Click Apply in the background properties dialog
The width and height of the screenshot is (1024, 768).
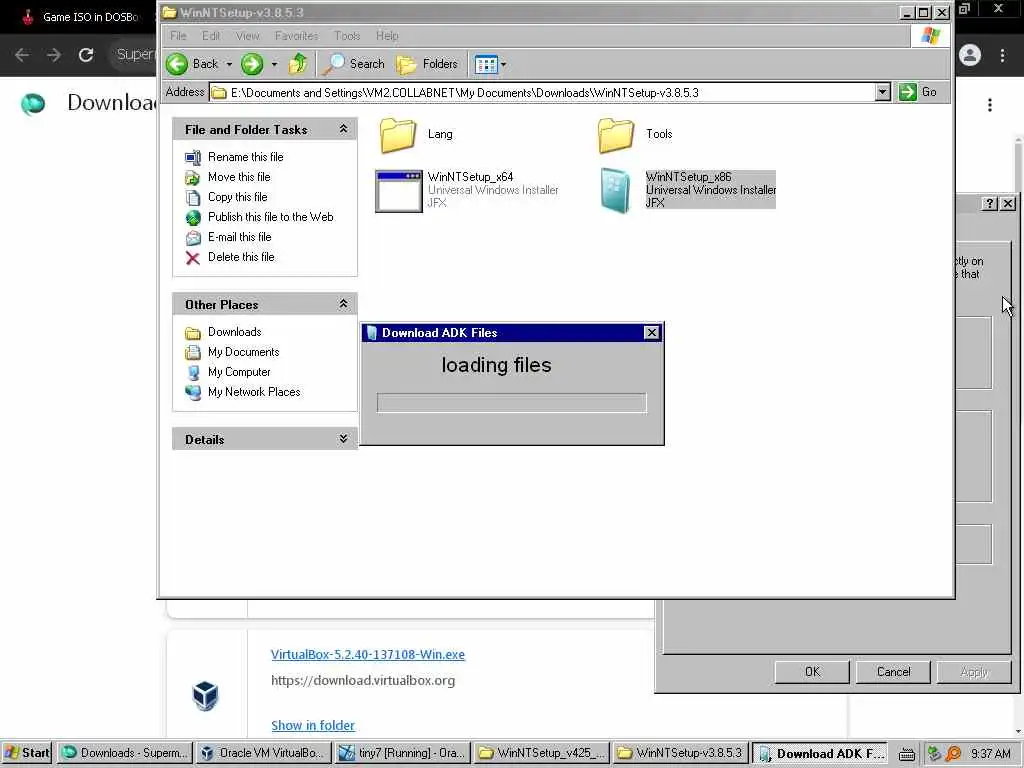point(974,672)
